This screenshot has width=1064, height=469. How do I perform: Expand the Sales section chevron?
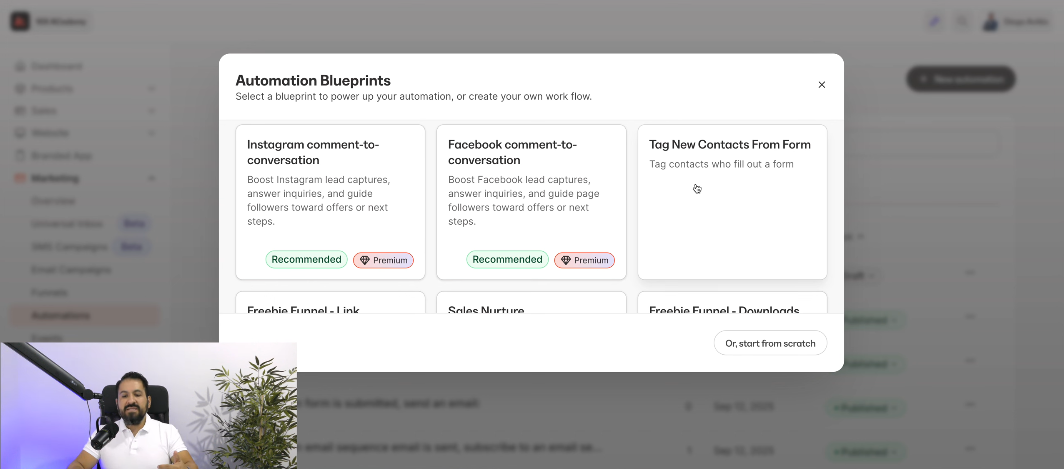152,111
